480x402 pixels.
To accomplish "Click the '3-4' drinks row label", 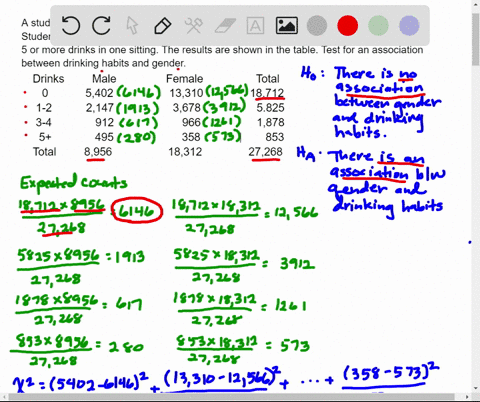I will point(44,122).
